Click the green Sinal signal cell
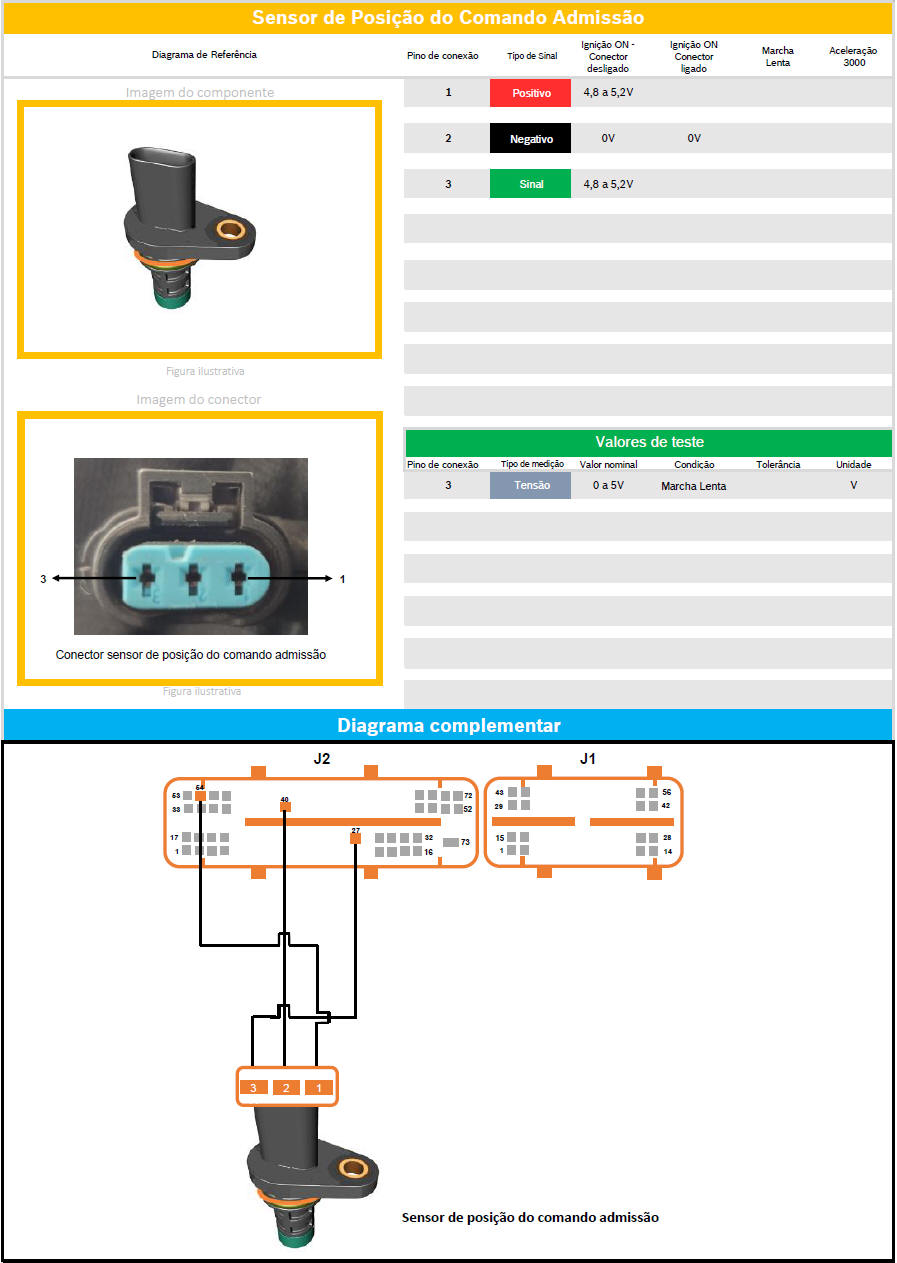 [530, 184]
